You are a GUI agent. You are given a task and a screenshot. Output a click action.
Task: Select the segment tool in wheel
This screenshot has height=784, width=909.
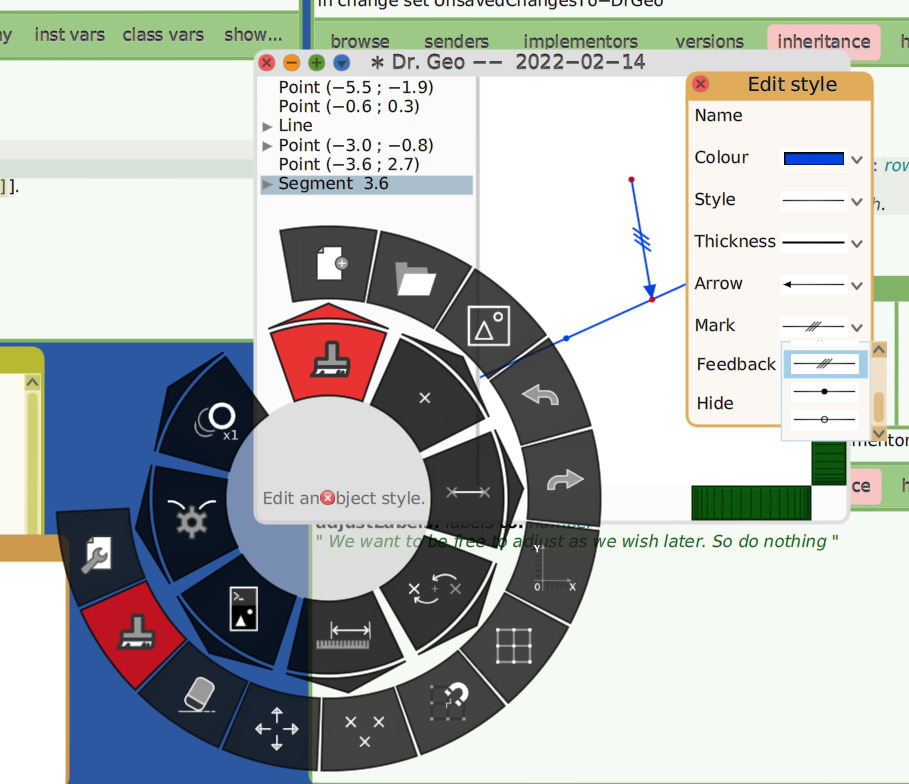tap(468, 492)
